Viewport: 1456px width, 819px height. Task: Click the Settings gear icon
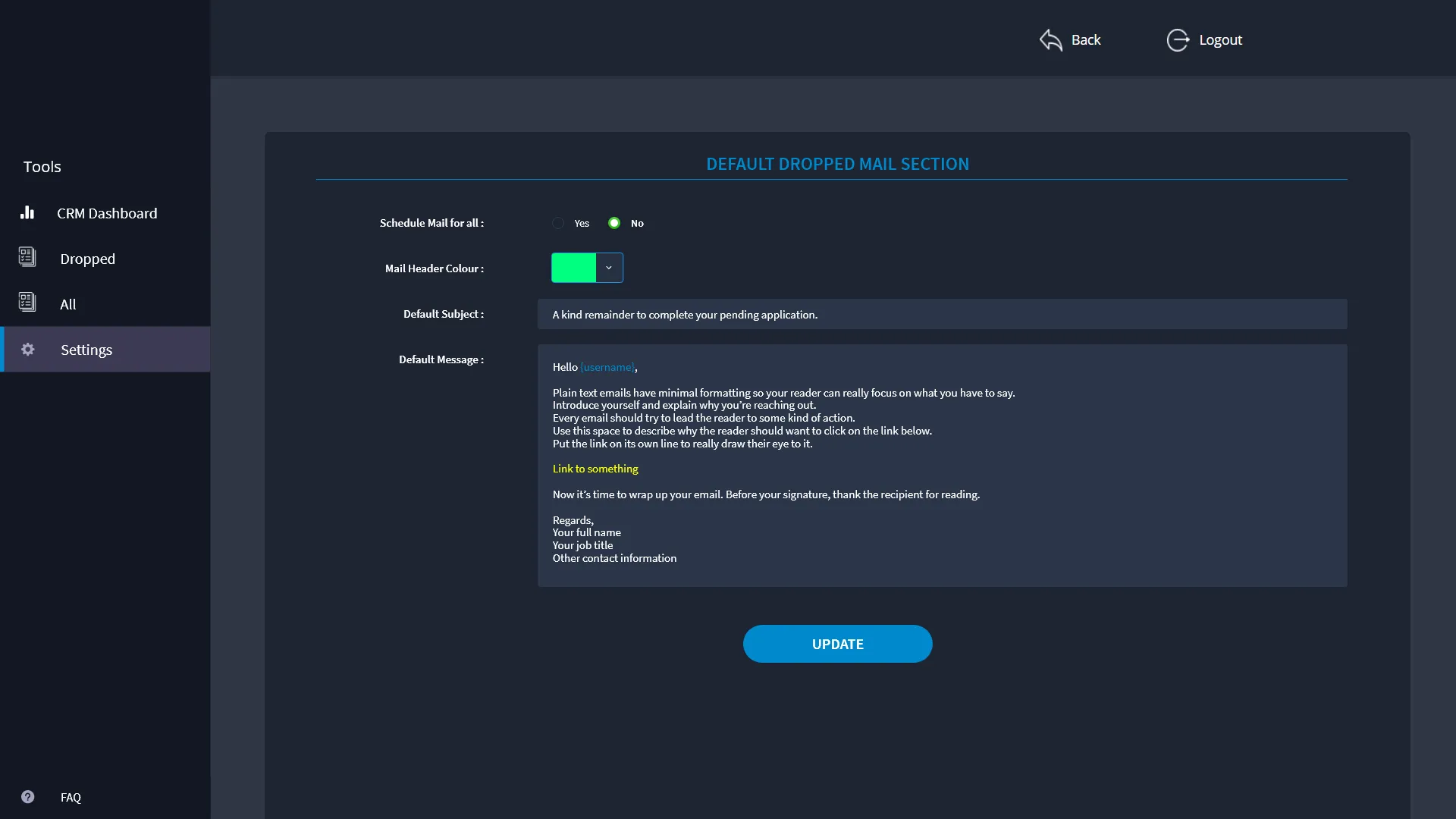click(28, 350)
